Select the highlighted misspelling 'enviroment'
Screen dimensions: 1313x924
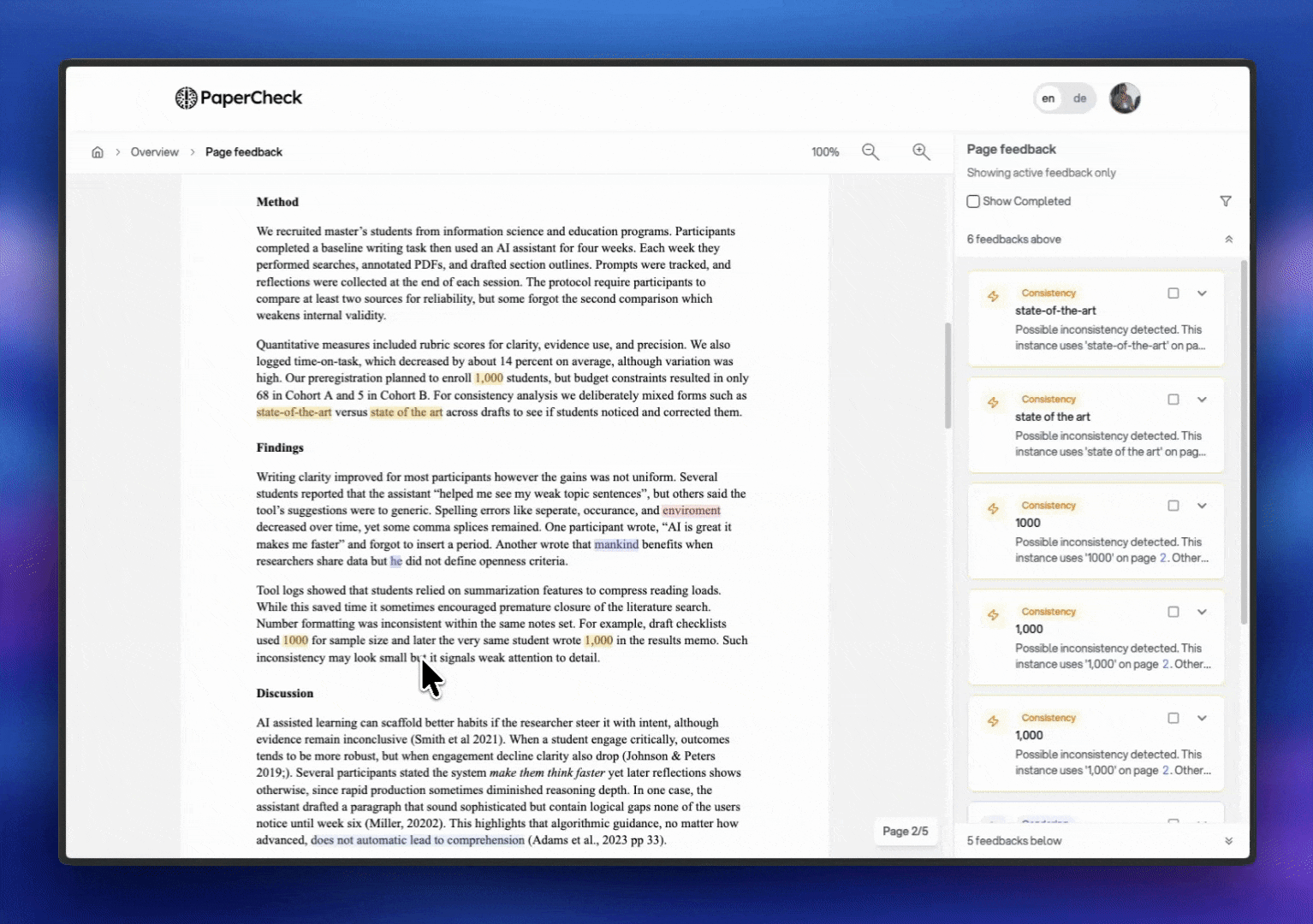click(x=692, y=511)
